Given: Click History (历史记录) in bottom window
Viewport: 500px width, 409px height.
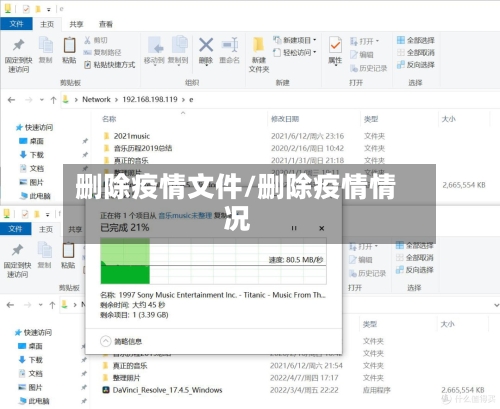Looking at the screenshot, I should [367, 273].
